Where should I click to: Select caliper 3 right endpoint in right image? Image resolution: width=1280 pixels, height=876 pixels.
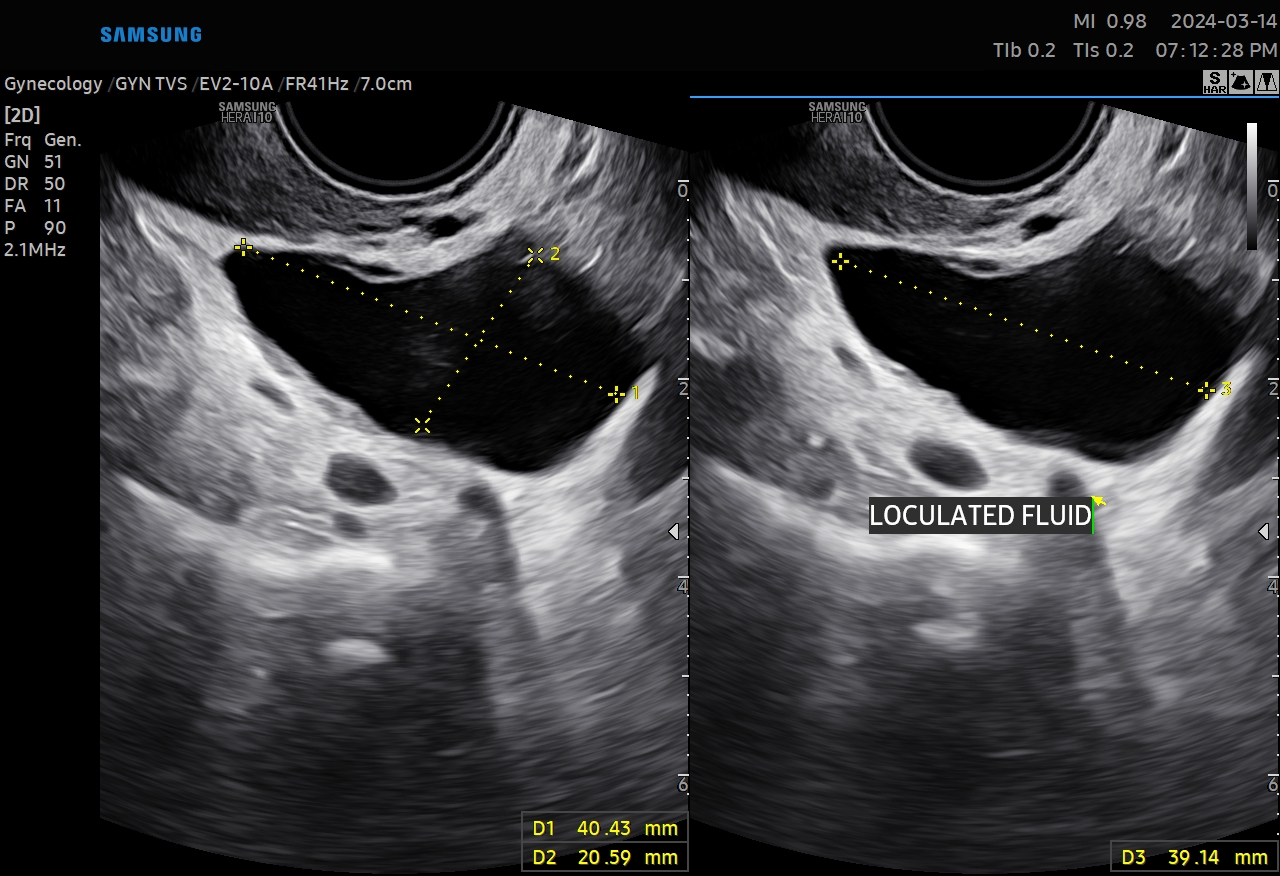pyautogui.click(x=1207, y=390)
